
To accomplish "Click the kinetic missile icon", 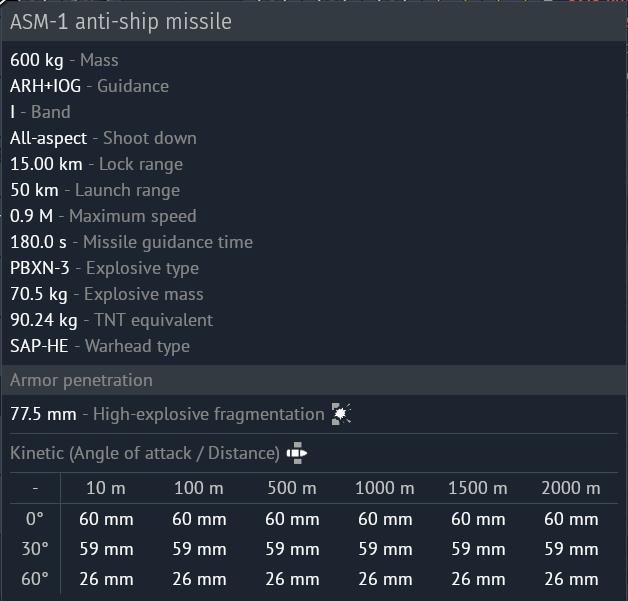I will coord(296,453).
